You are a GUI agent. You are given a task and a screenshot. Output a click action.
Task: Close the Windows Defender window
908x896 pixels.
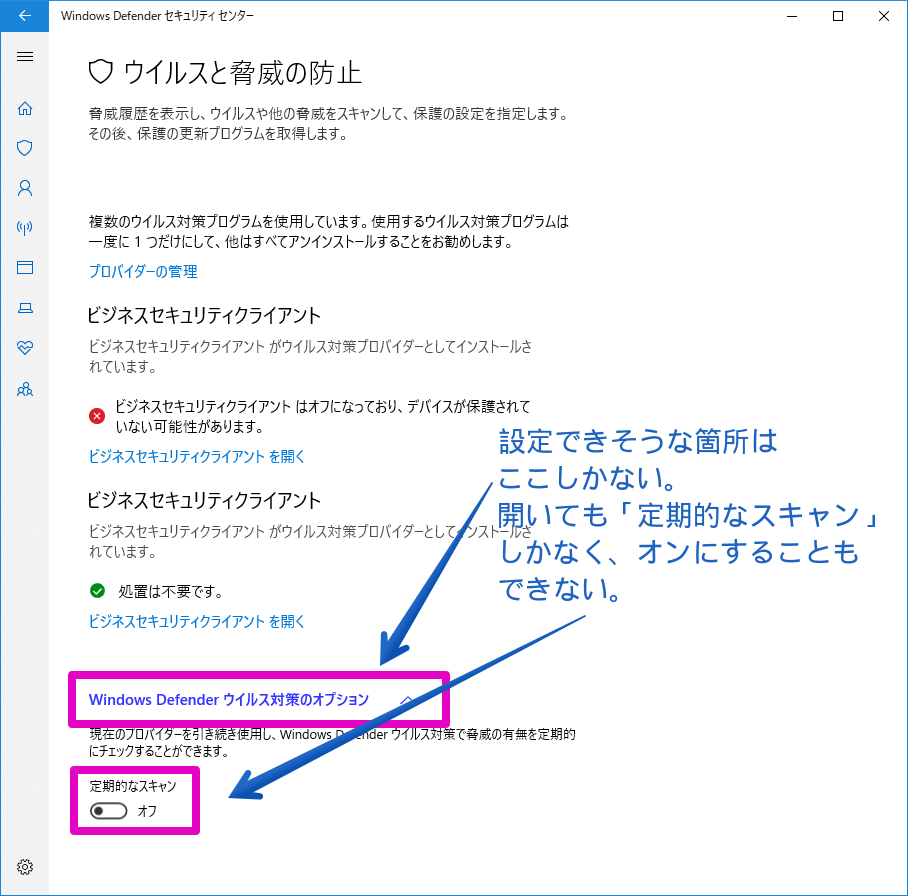(884, 16)
